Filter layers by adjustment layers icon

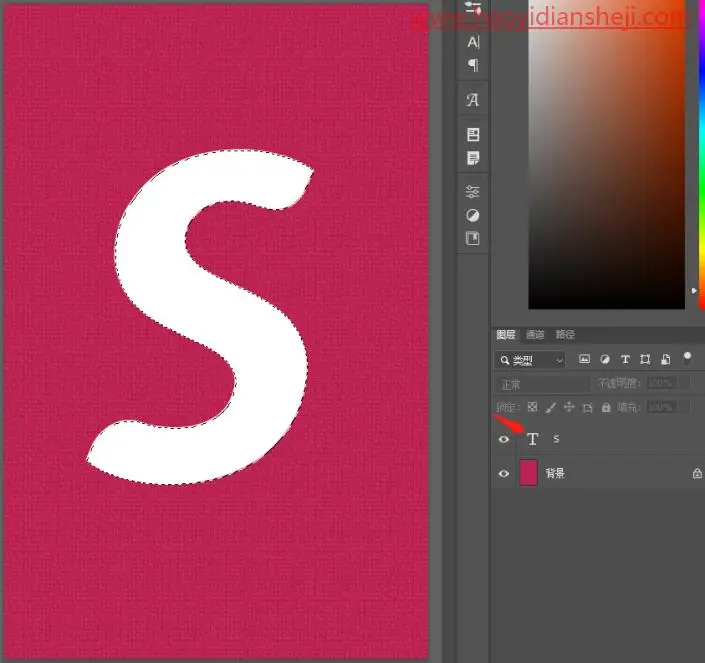point(605,359)
